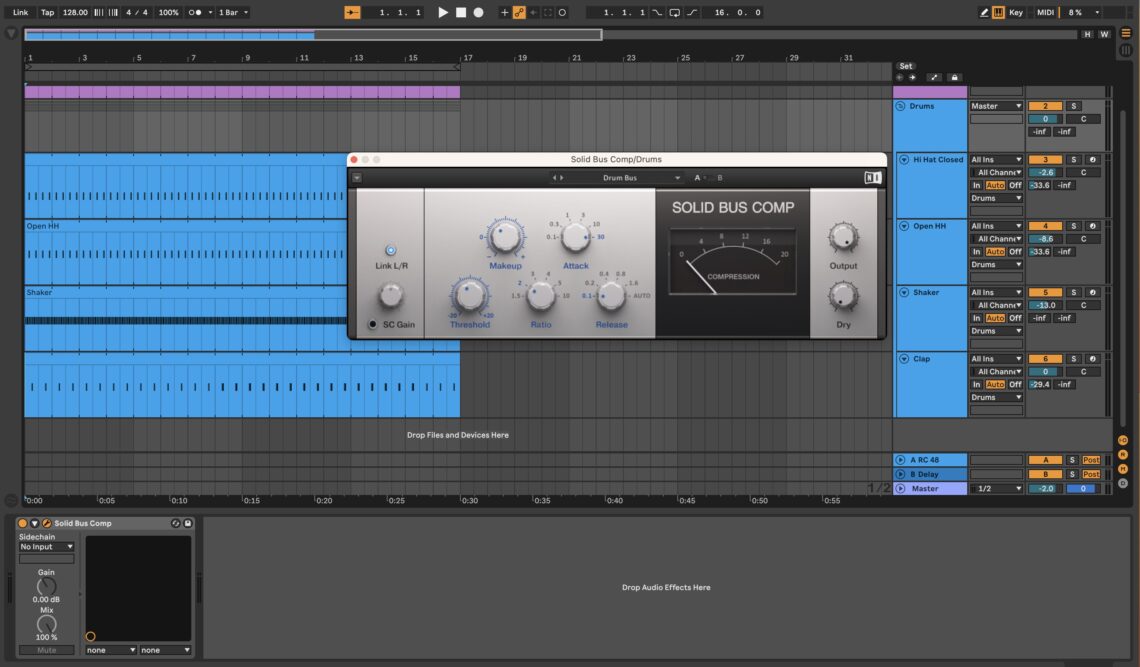Adjust the Threshold knob
The height and width of the screenshot is (667, 1140).
click(x=469, y=295)
